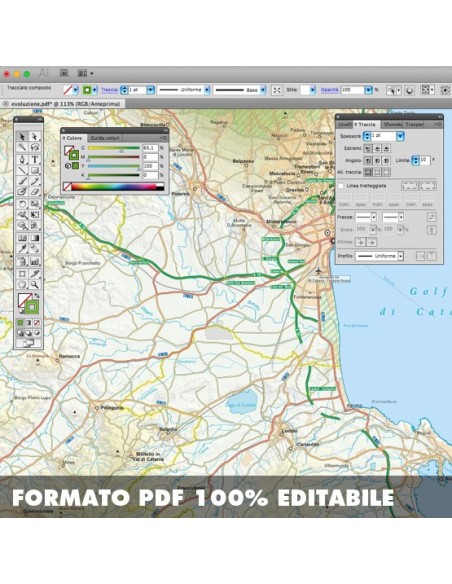The height and width of the screenshot is (584, 452).
Task: Align stroke to outside in Traccia panel
Action: [386, 172]
